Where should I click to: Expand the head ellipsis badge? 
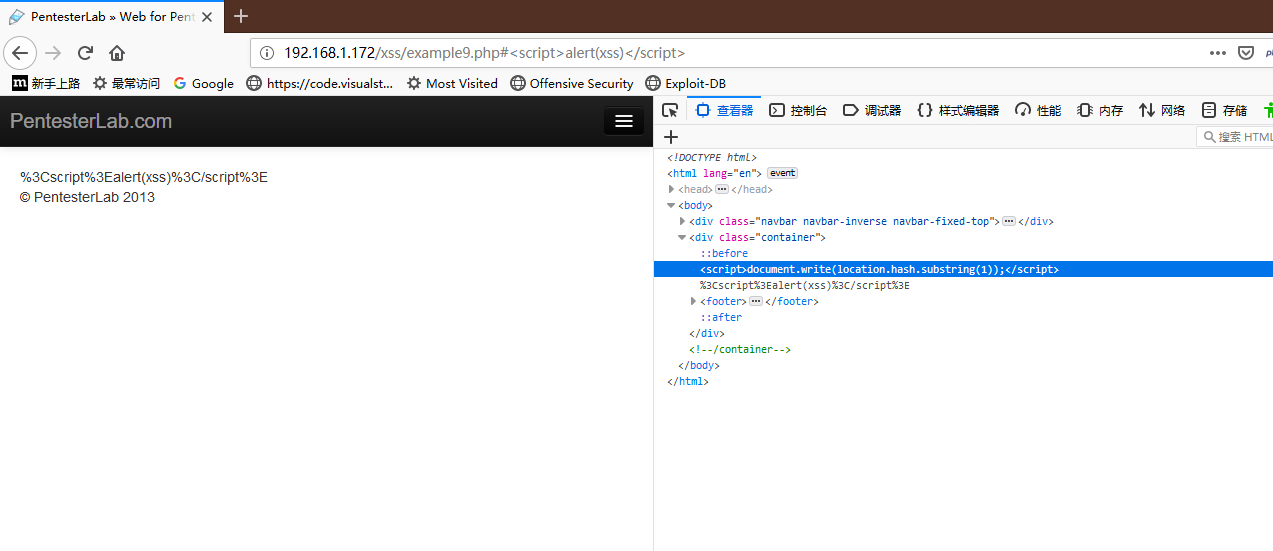(x=722, y=189)
